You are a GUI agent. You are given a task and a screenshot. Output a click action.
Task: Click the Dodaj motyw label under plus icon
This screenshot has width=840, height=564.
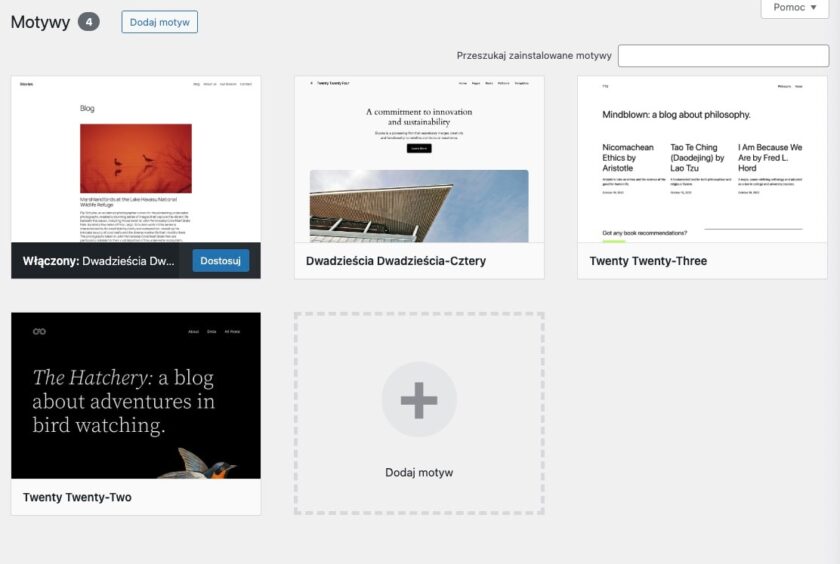coord(419,472)
